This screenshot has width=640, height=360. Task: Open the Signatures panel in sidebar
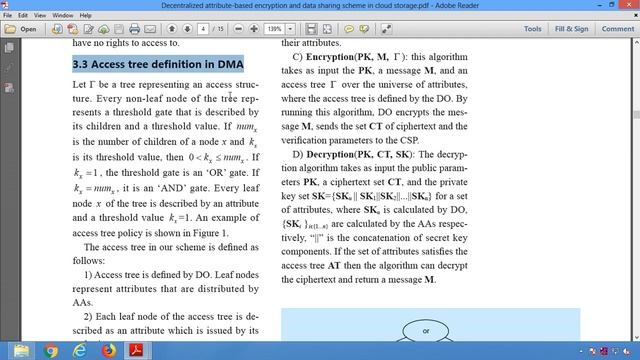coord(9,88)
